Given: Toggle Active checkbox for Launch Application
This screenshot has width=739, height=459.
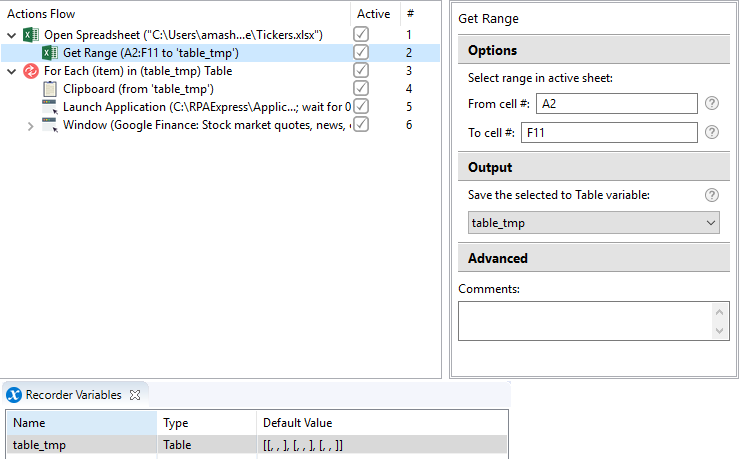Looking at the screenshot, I should pos(361,106).
